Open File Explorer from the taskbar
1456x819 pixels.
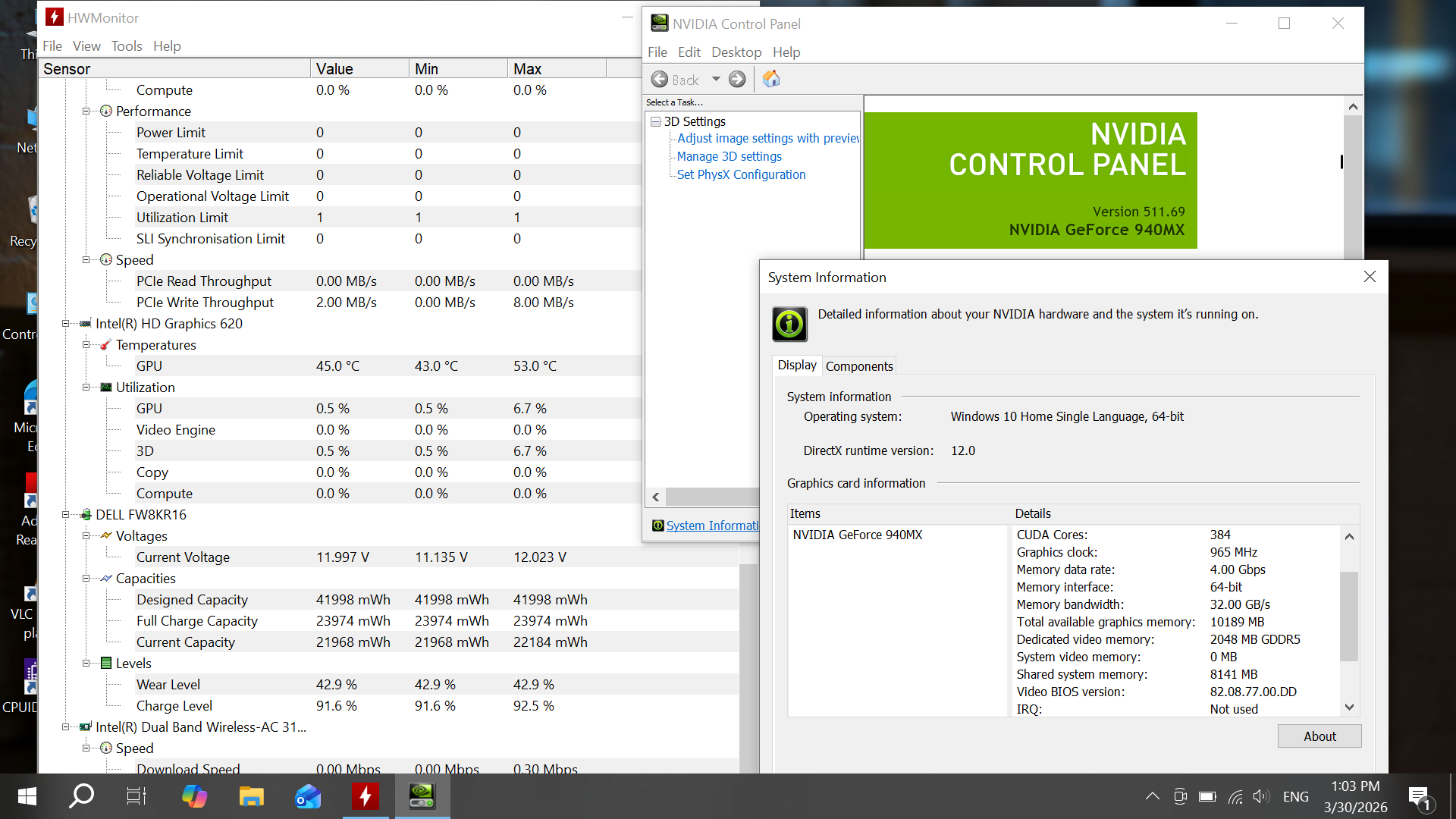[x=251, y=796]
